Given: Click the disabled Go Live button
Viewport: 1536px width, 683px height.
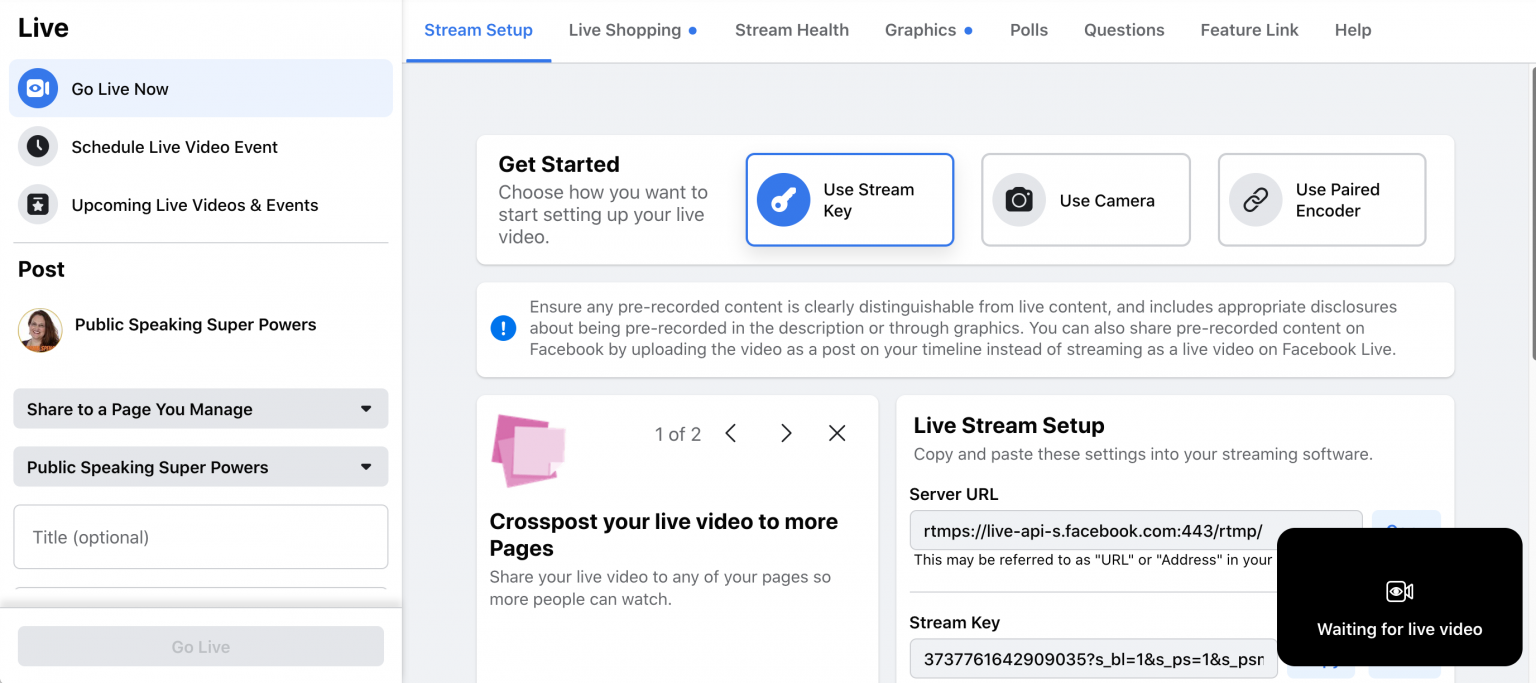Looking at the screenshot, I should (x=200, y=646).
